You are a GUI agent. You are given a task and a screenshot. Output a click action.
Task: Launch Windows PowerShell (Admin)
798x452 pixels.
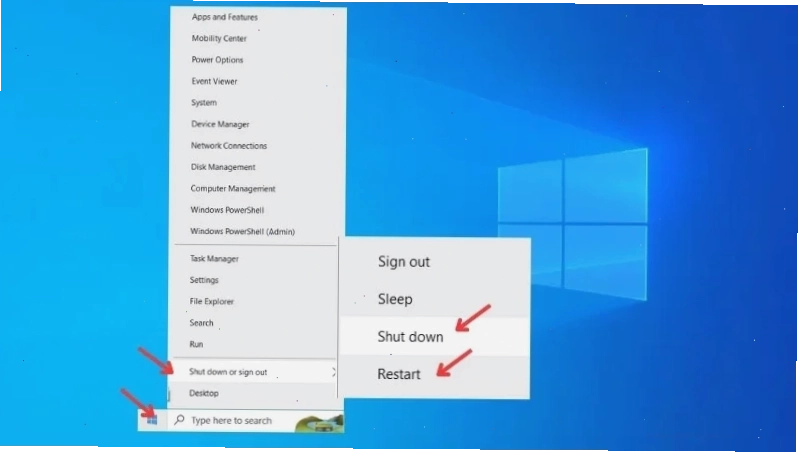click(x=242, y=232)
